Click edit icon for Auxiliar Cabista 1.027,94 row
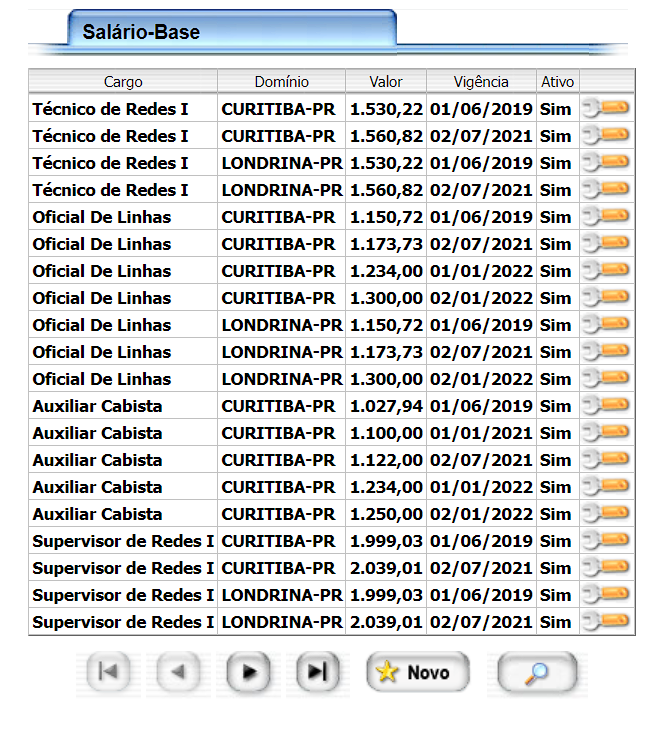The image size is (670, 744). coord(606,406)
